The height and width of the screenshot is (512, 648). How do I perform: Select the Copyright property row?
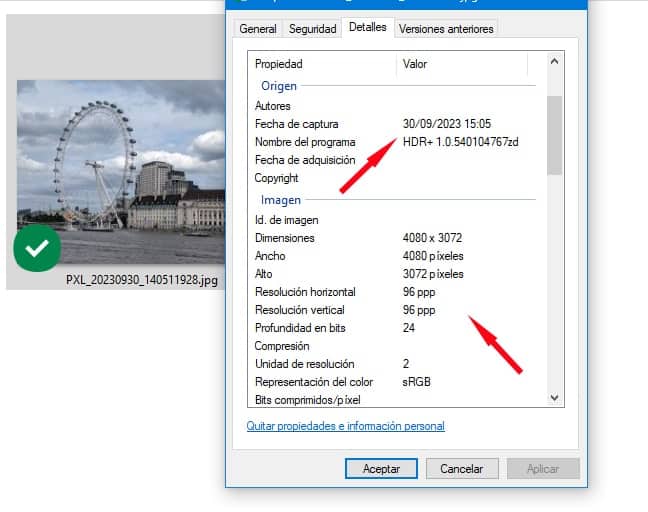point(395,178)
